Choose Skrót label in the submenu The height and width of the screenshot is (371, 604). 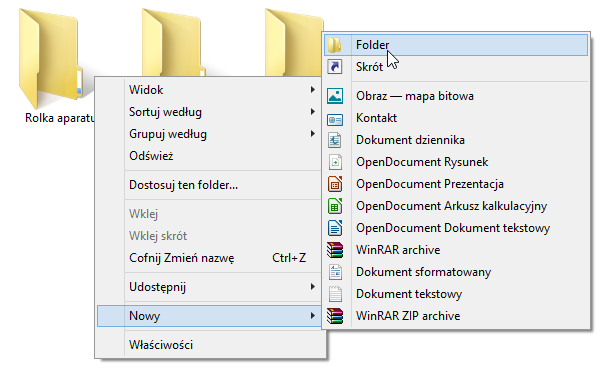369,67
